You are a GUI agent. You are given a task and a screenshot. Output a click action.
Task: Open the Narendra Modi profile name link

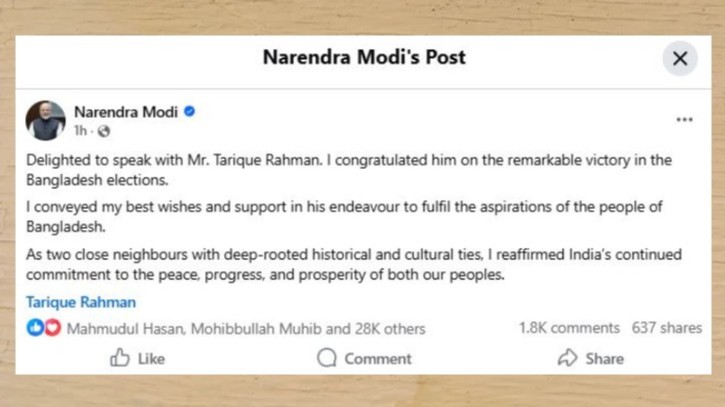coord(125,112)
